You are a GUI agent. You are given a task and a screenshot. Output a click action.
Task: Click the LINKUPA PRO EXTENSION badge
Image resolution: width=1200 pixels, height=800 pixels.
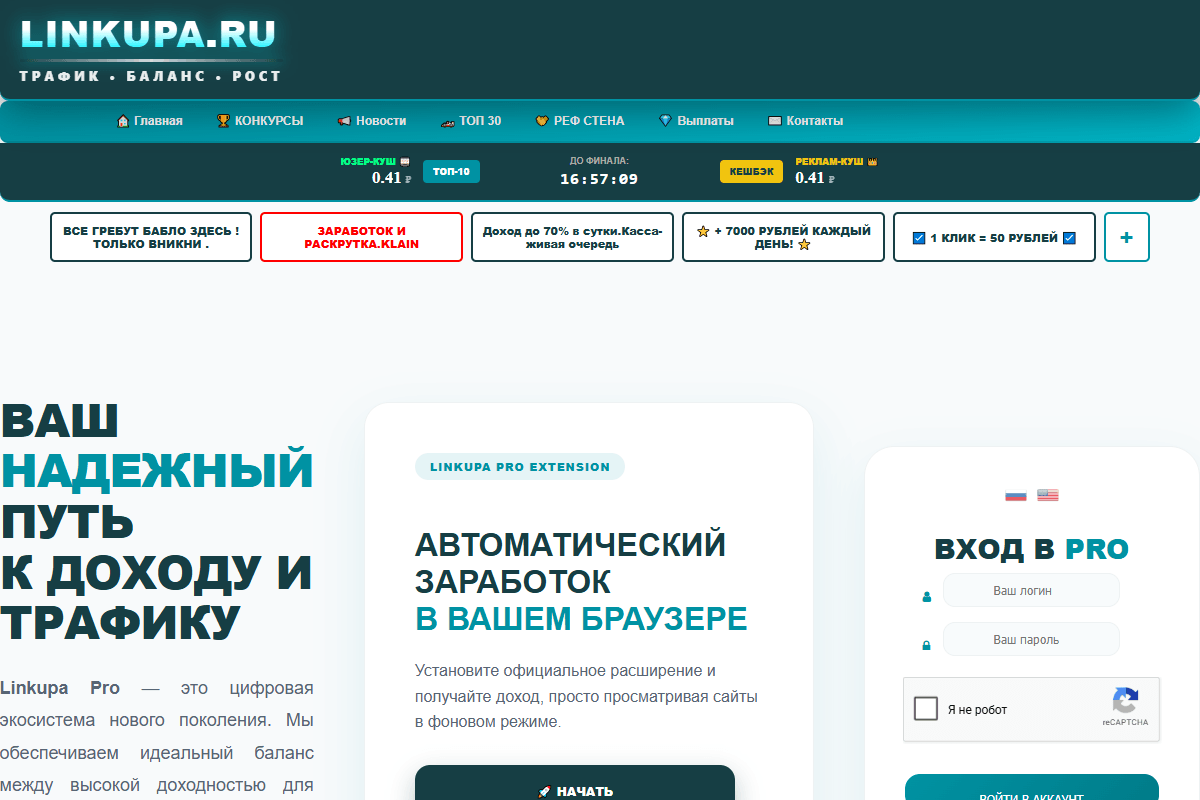coord(520,467)
